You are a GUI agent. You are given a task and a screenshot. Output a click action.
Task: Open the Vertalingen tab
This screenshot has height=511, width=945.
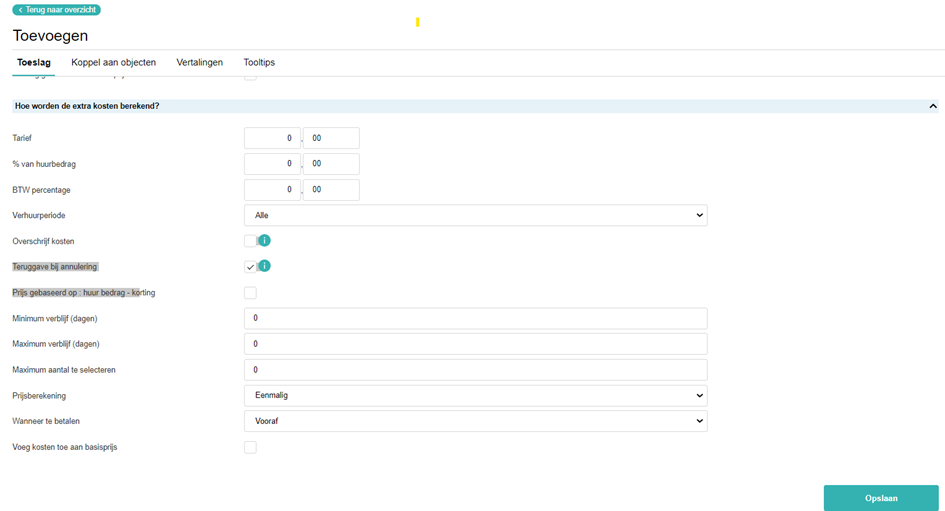pyautogui.click(x=199, y=63)
